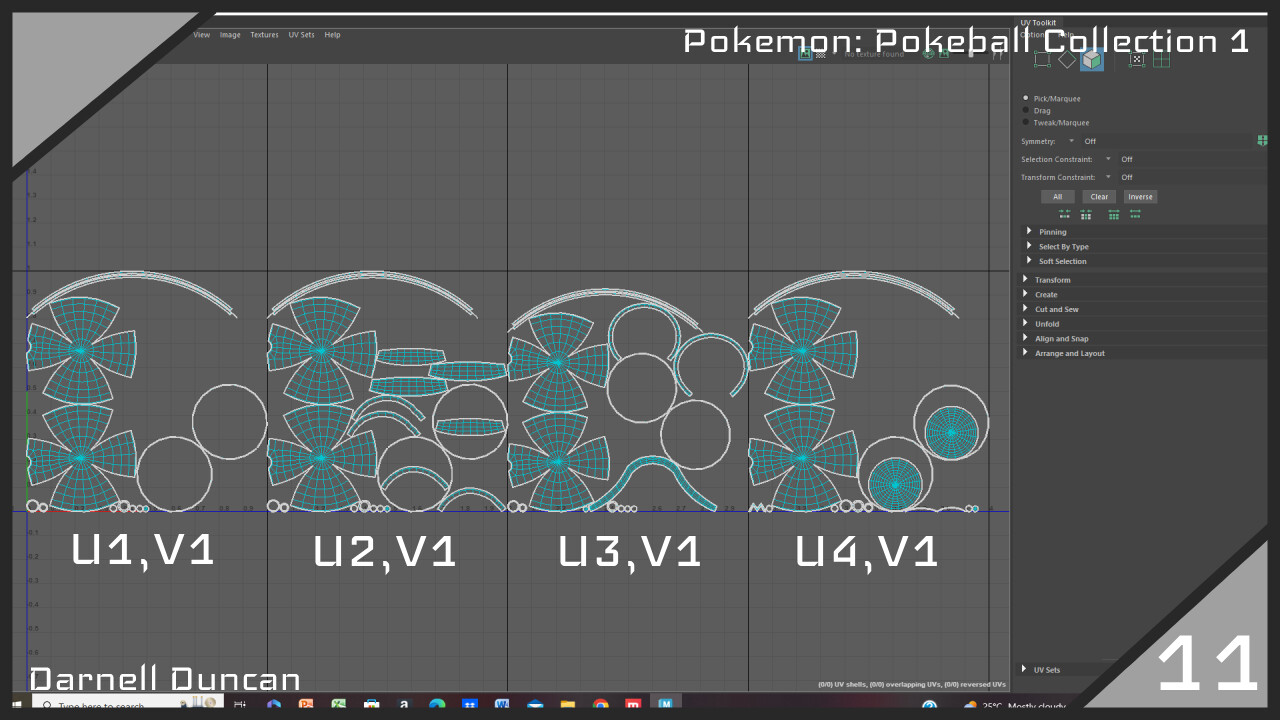Click the first shrink selection icon under All button
Screen dimensions: 1280x720
coord(1065,213)
